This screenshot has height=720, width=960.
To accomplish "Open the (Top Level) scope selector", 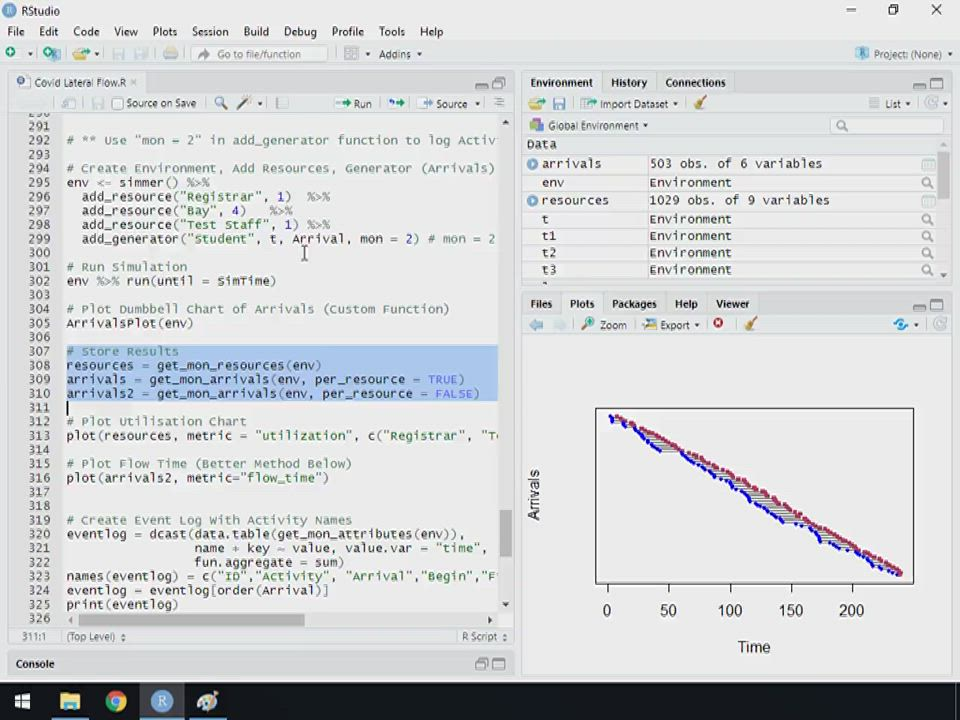I will click(x=96, y=637).
